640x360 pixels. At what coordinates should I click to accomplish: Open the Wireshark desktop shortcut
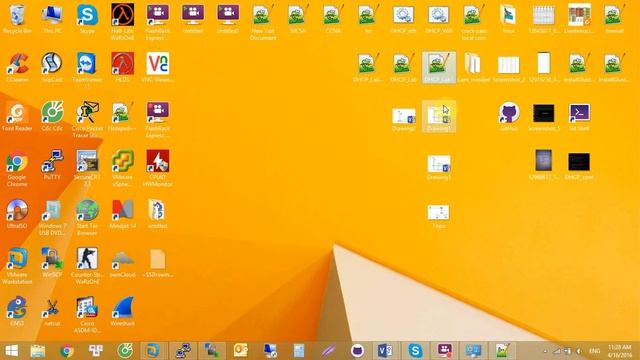122,311
